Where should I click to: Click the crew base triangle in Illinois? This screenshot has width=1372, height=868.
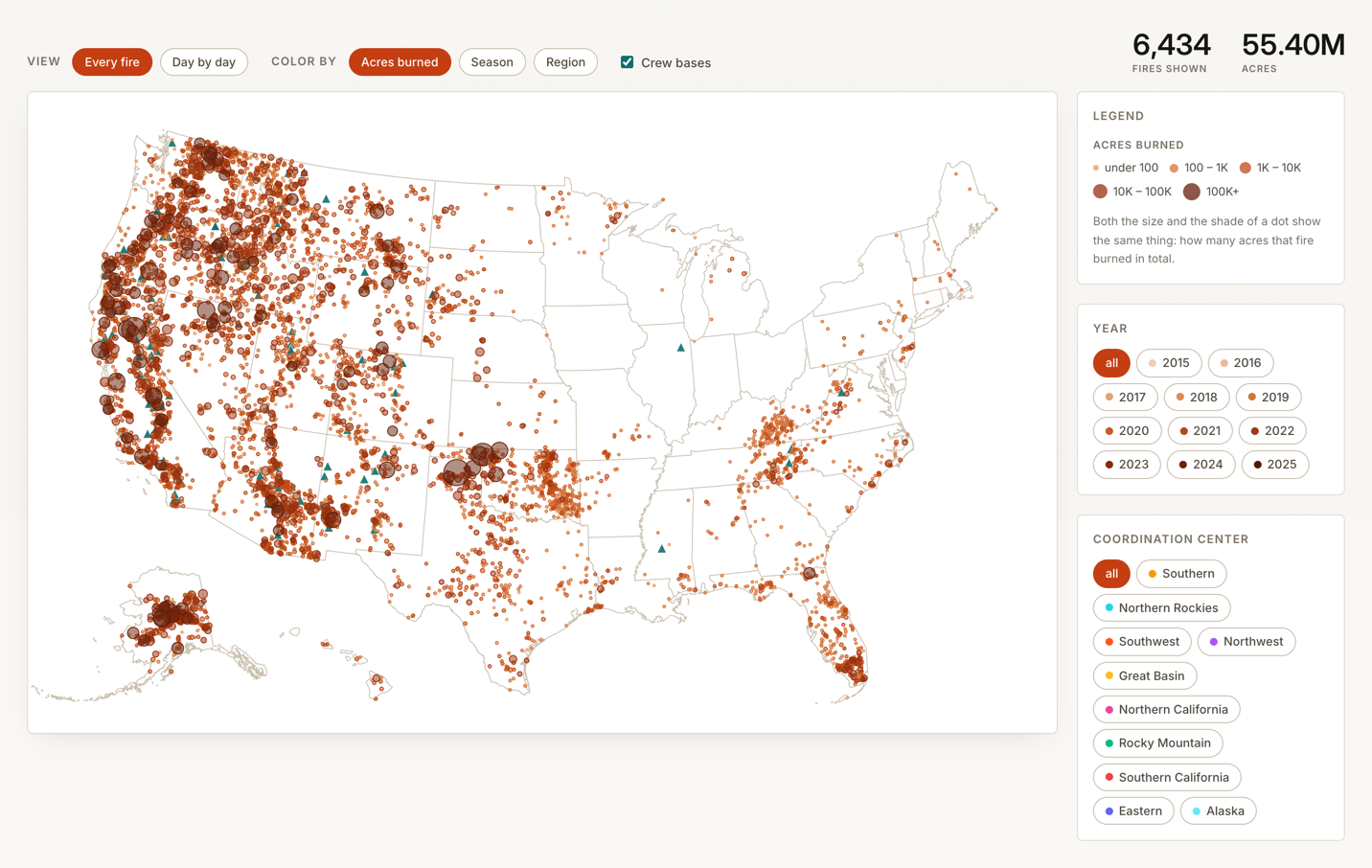point(681,348)
